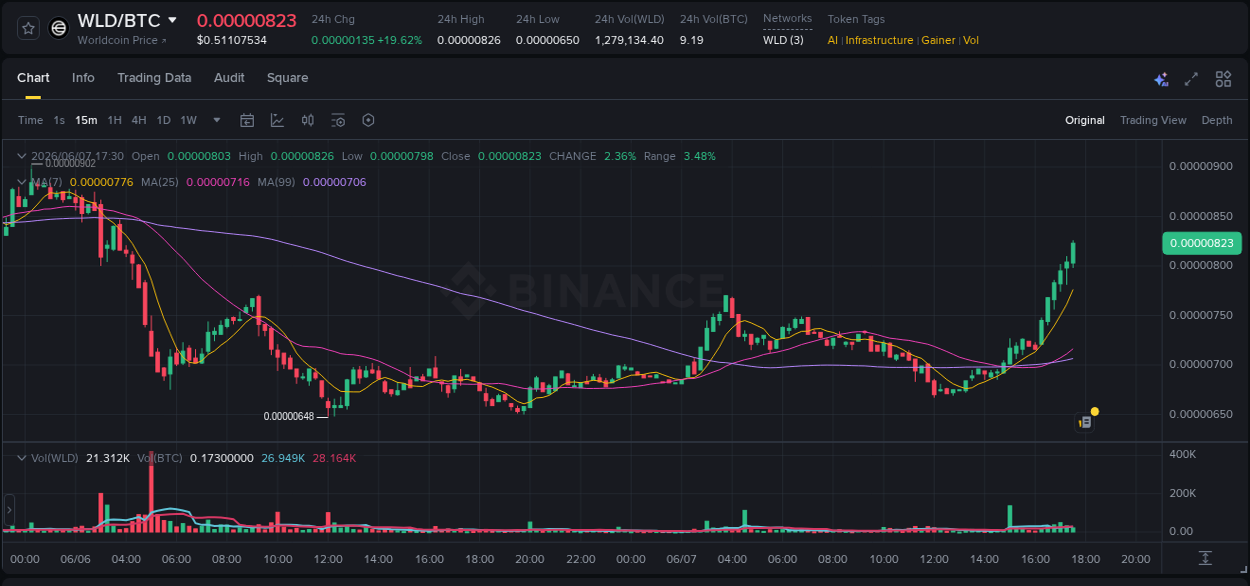This screenshot has height=586, width=1250.
Task: Click the CHANGE value 2.36%
Action: [x=620, y=156]
